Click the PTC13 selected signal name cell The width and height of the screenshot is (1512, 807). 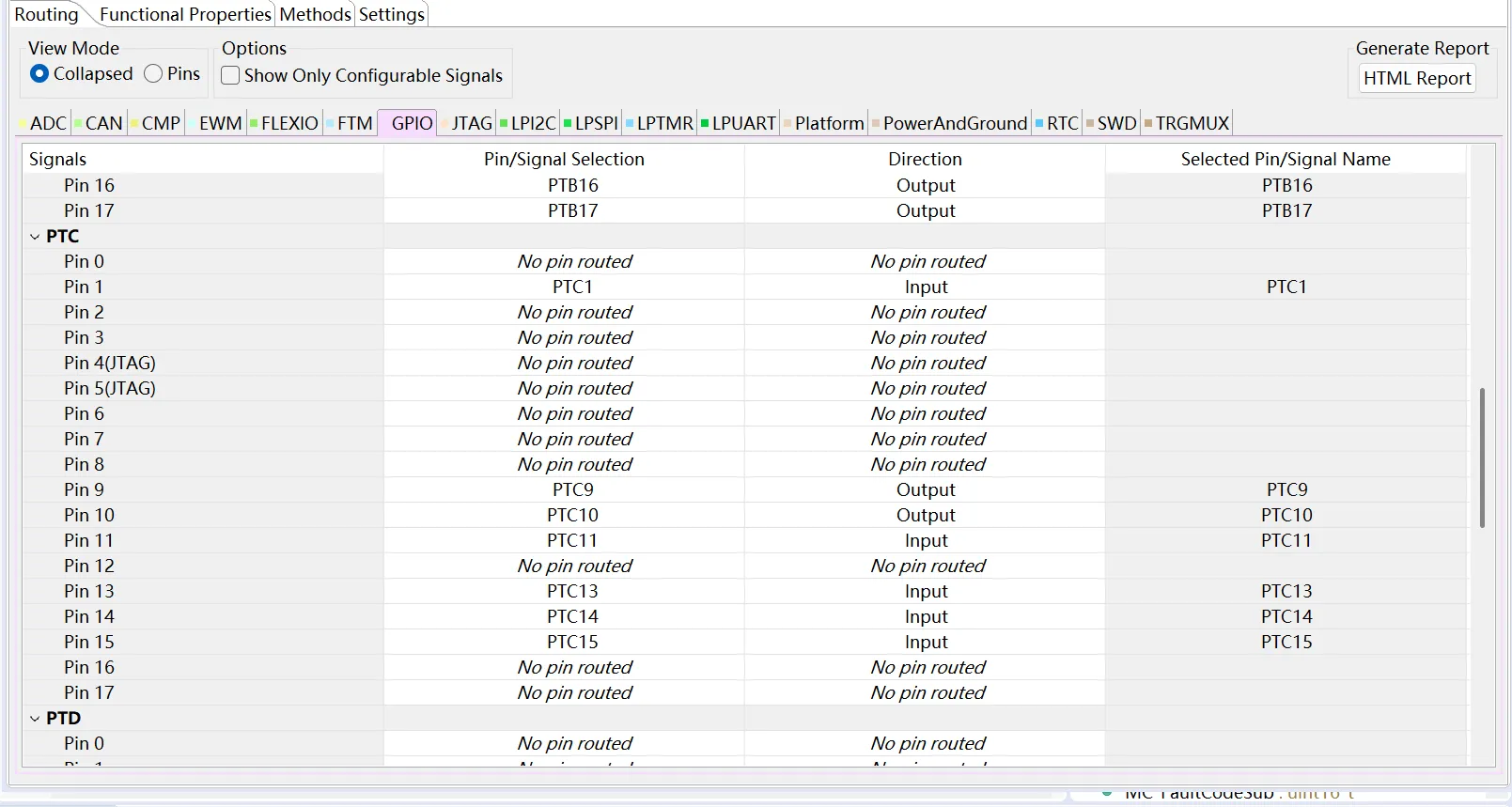click(1286, 591)
